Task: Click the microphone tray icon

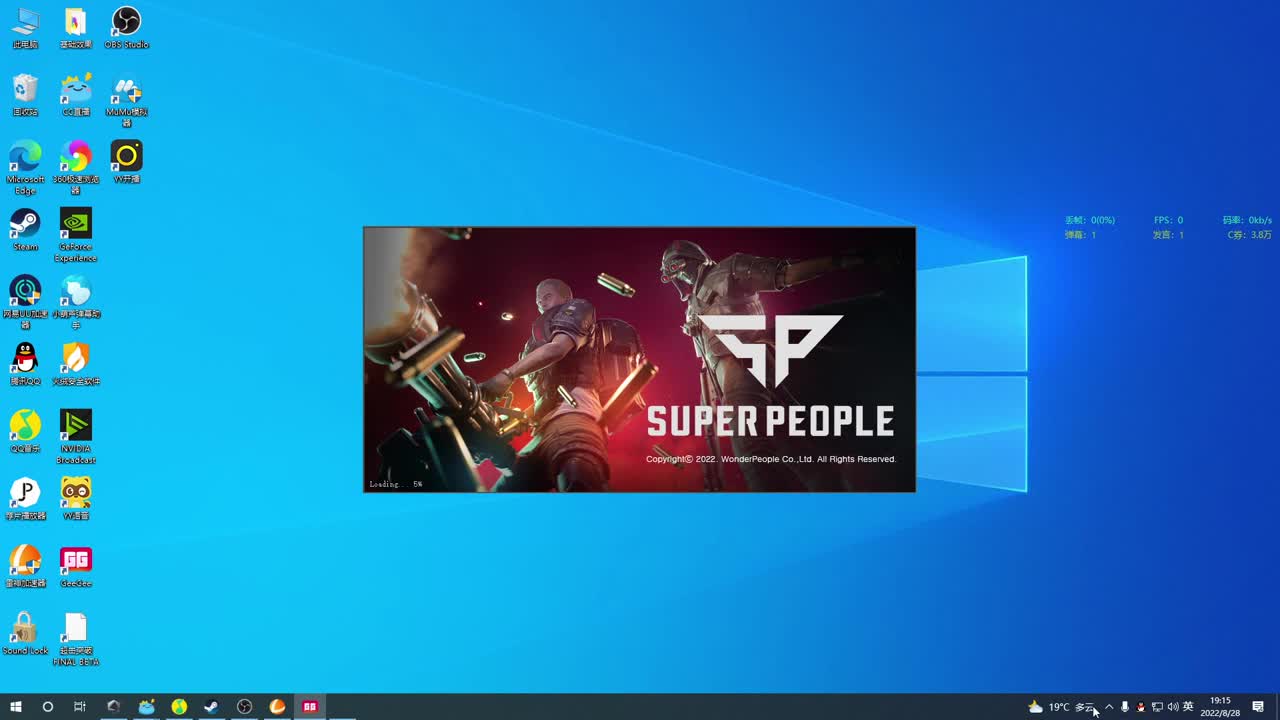Action: pos(1125,707)
